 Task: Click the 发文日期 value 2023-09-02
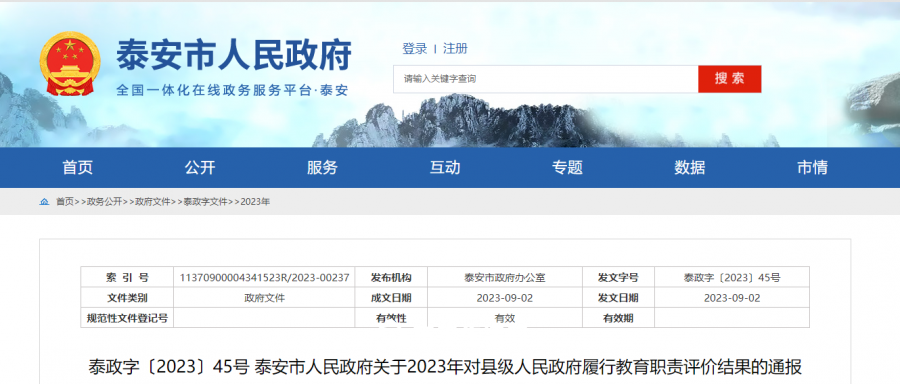[x=732, y=298]
